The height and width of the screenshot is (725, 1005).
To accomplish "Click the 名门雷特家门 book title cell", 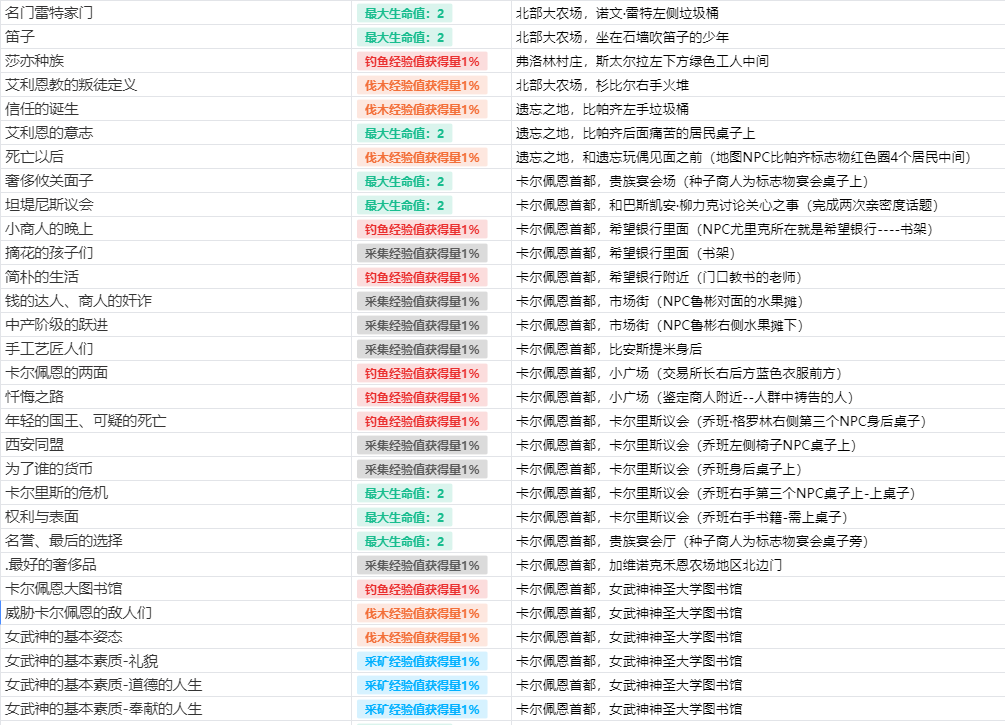I will tap(176, 13).
